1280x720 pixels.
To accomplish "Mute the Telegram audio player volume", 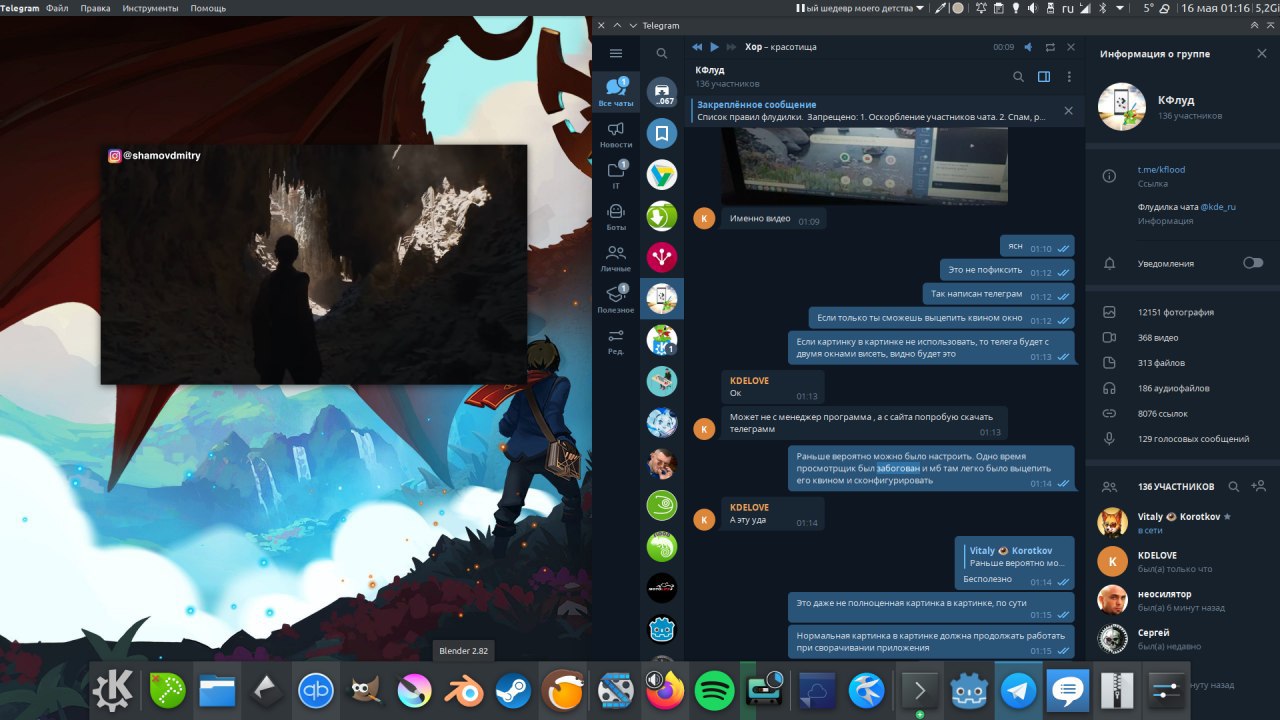I will pos(1028,47).
